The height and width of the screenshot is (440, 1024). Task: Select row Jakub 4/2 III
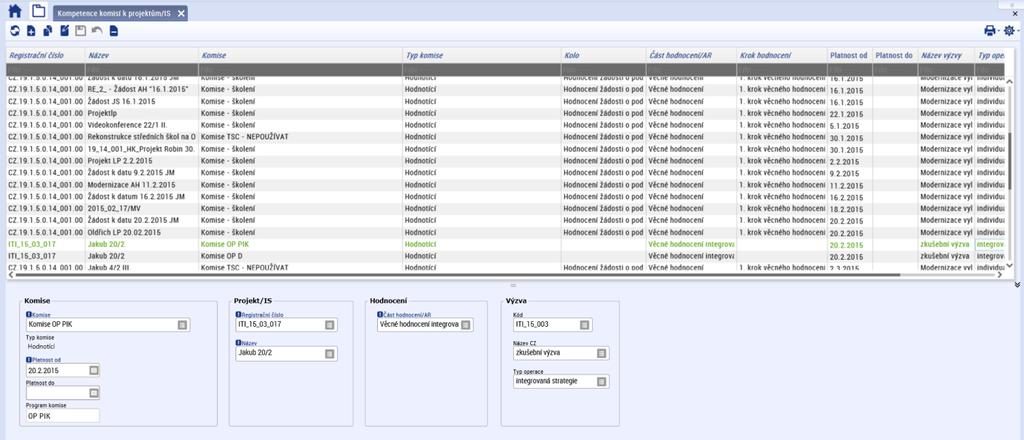(x=507, y=268)
